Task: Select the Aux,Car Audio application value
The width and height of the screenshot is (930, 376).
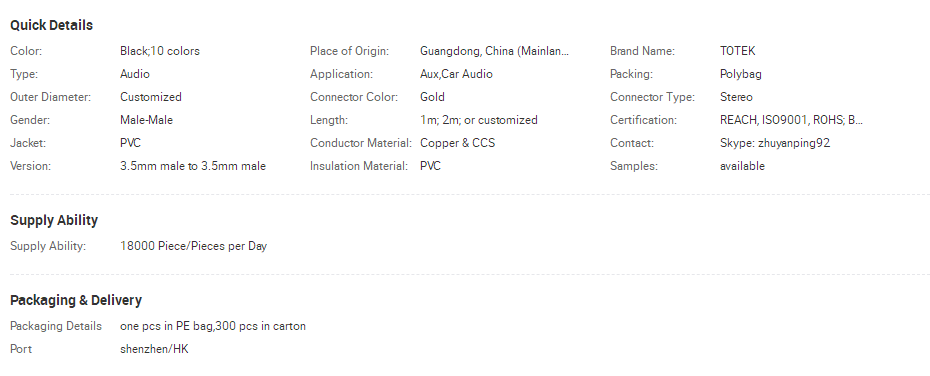Action: coord(456,74)
